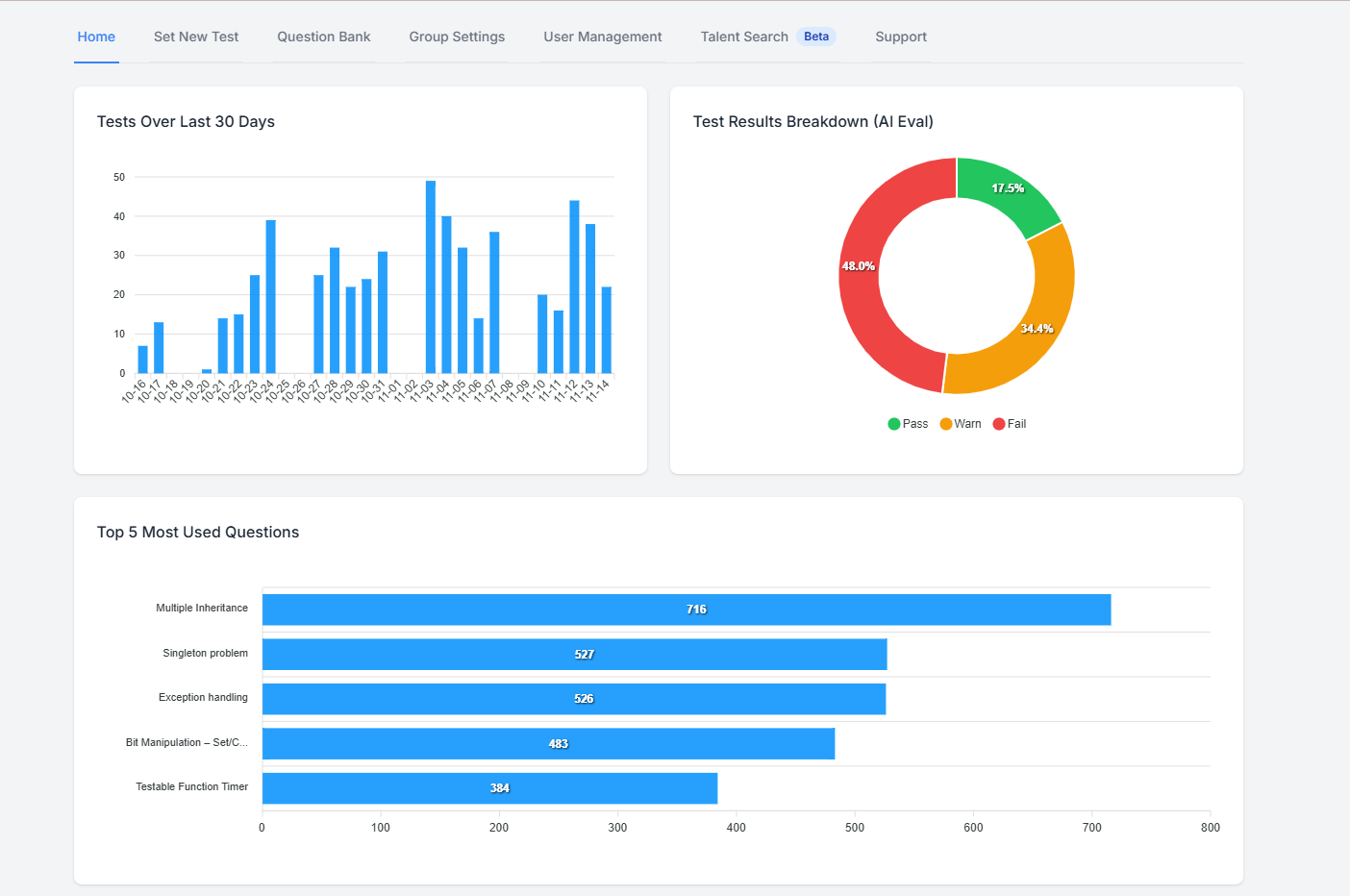1350x896 pixels.
Task: Click the orange Warn legend marker
Action: (x=946, y=423)
